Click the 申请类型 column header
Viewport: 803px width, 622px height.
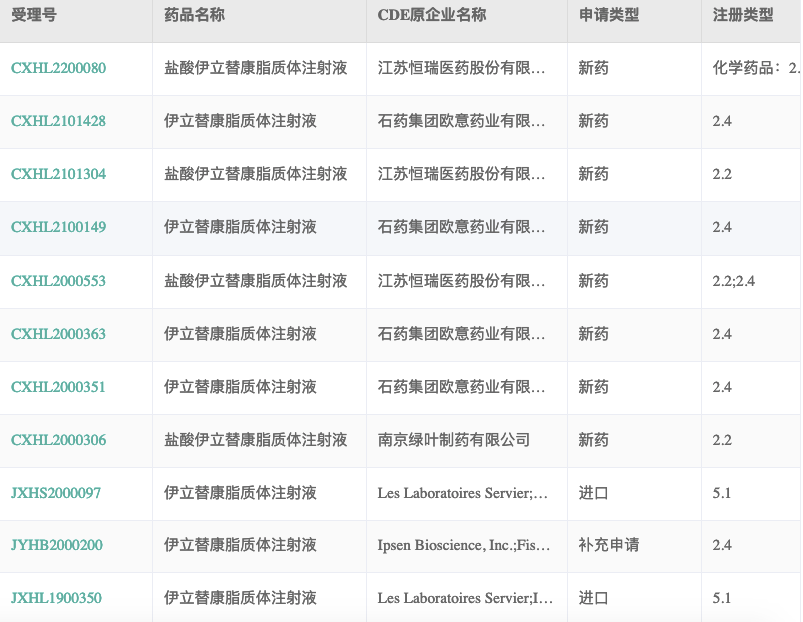(x=609, y=17)
